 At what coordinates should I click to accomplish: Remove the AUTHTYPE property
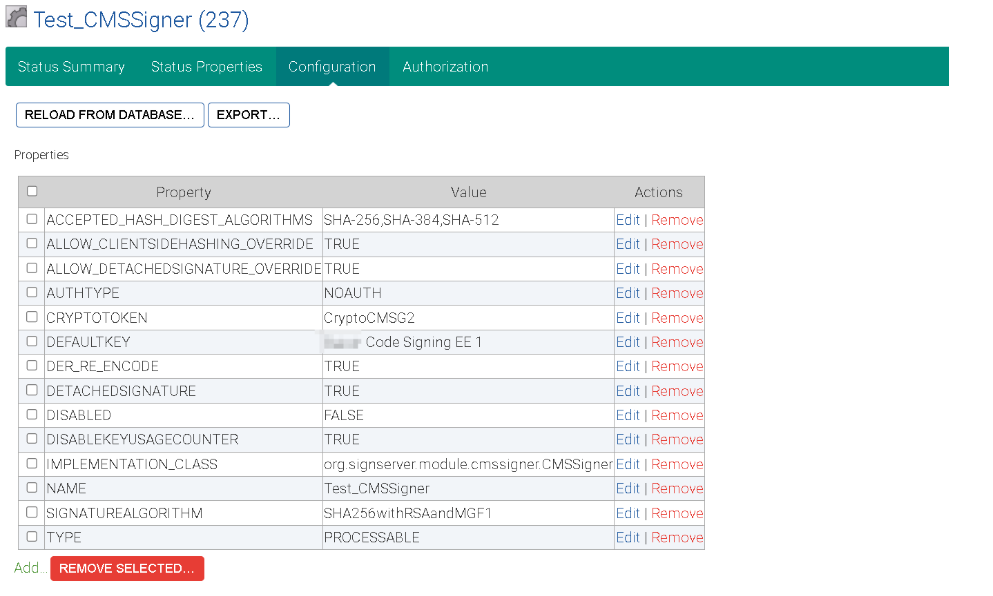(677, 293)
